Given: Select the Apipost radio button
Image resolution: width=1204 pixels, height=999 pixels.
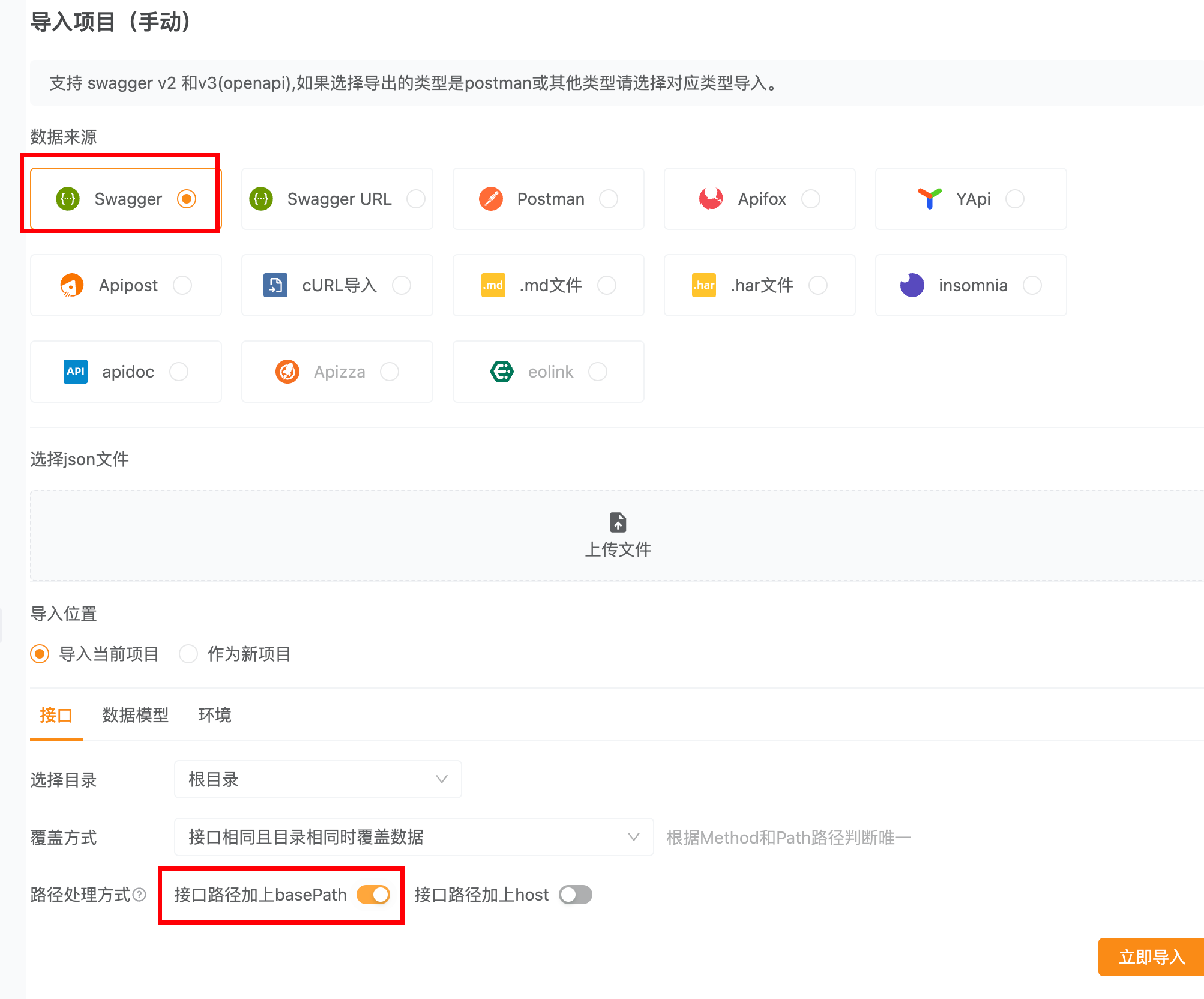Looking at the screenshot, I should [182, 285].
